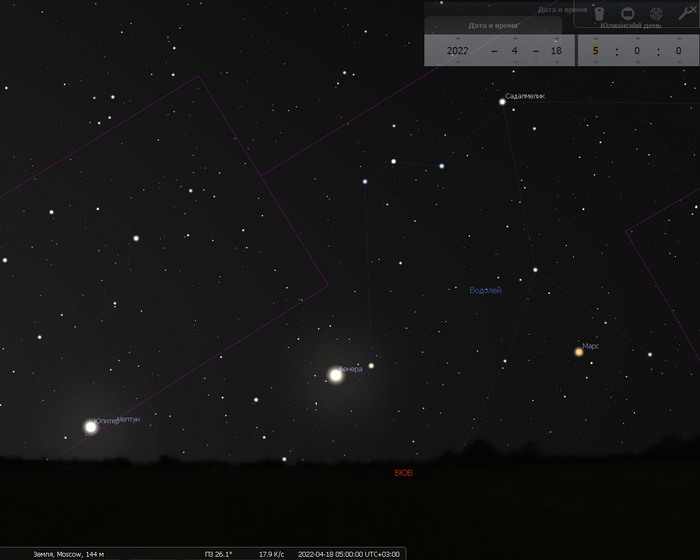
Task: Click the field of view ПЗ 26.1° readout
Action: click(x=218, y=554)
